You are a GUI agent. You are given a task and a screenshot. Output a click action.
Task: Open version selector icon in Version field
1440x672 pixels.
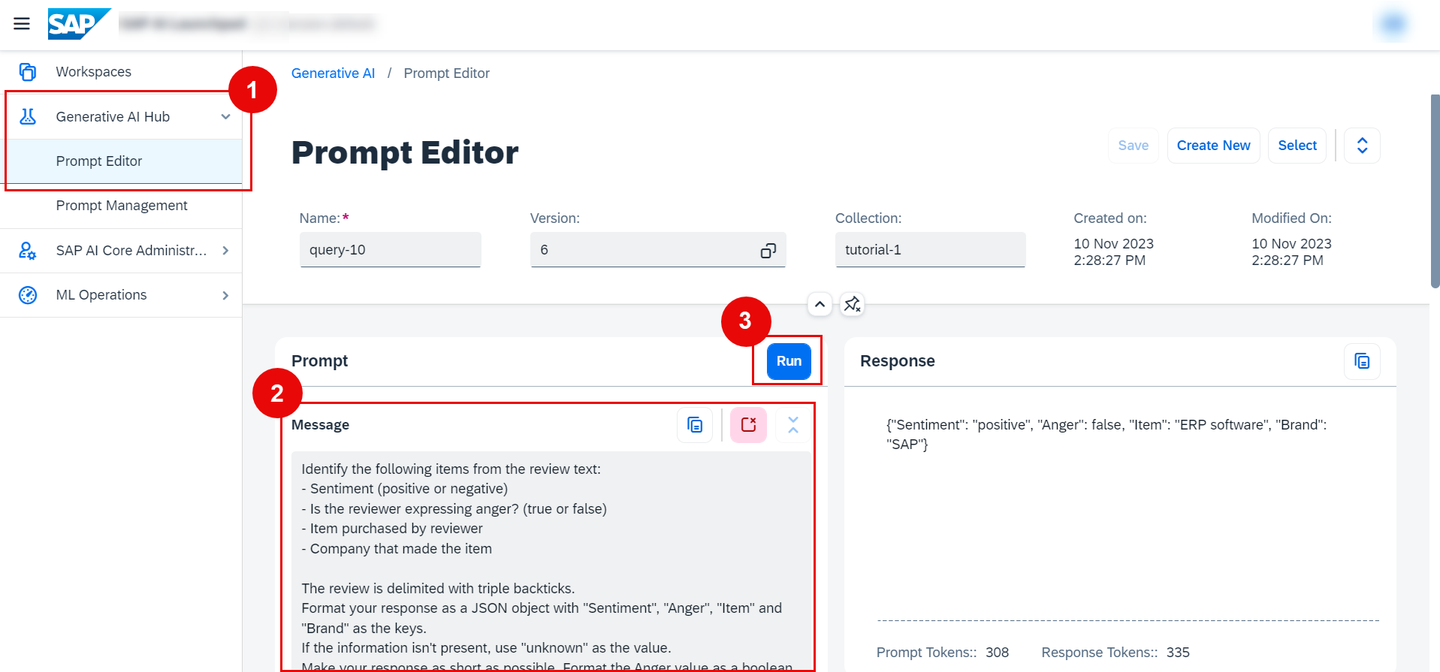point(768,250)
